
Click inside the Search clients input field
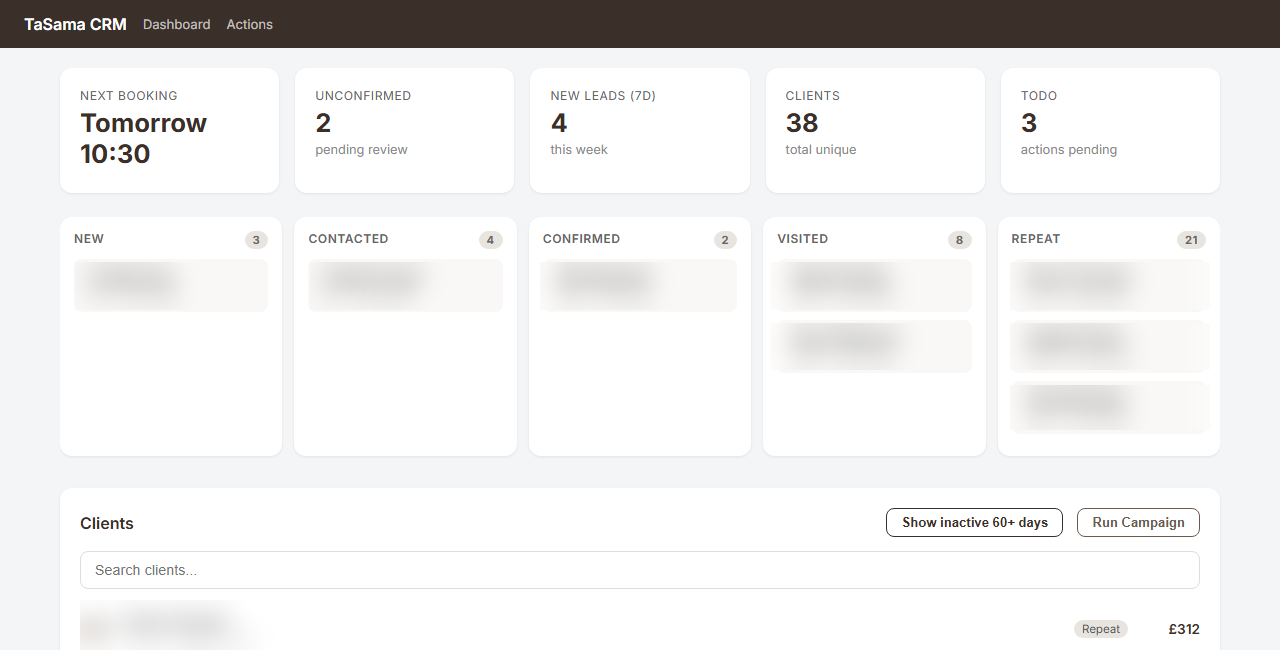tap(639, 569)
